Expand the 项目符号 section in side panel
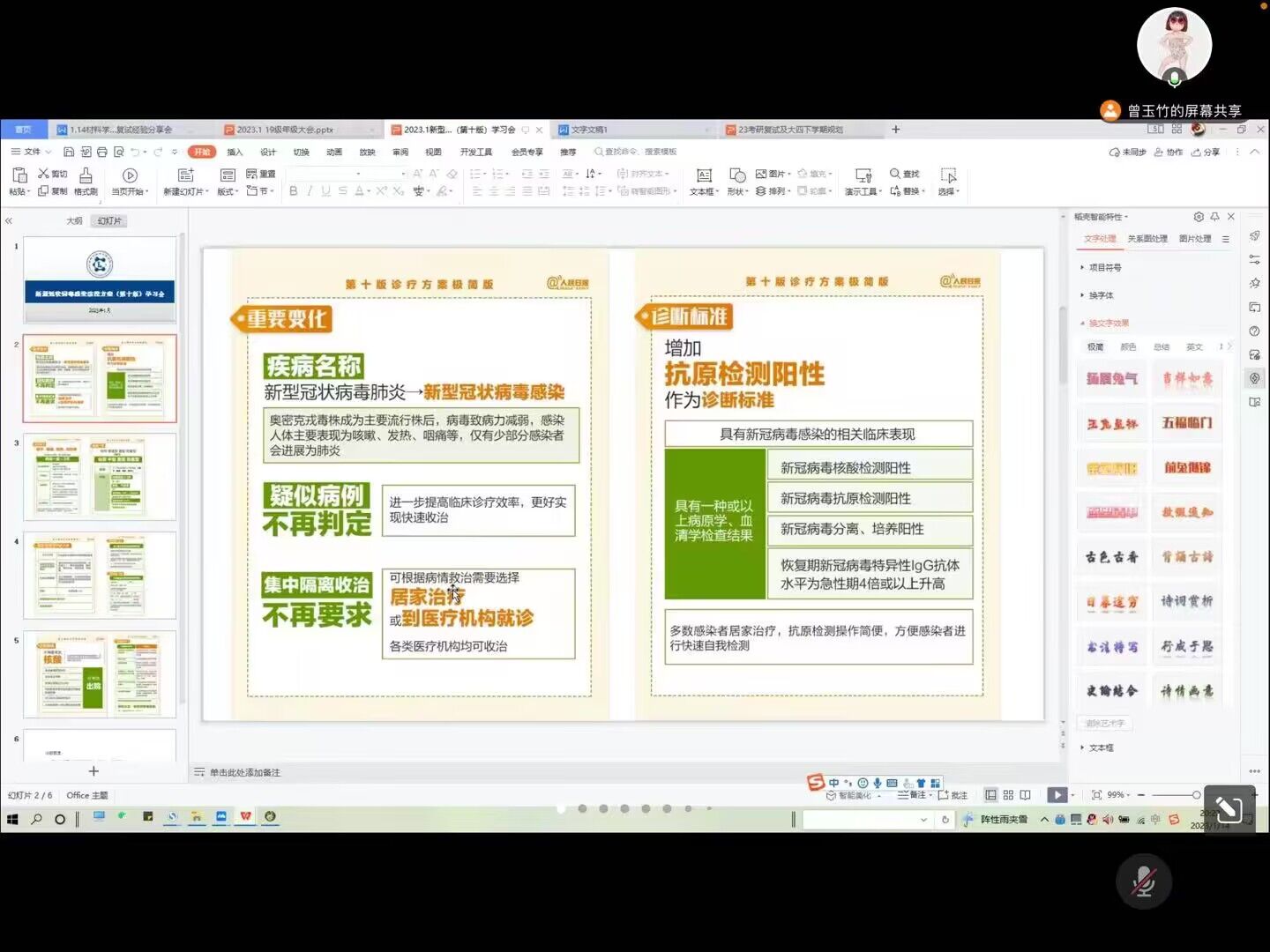Screen dimensions: 1270x952 (1104, 267)
